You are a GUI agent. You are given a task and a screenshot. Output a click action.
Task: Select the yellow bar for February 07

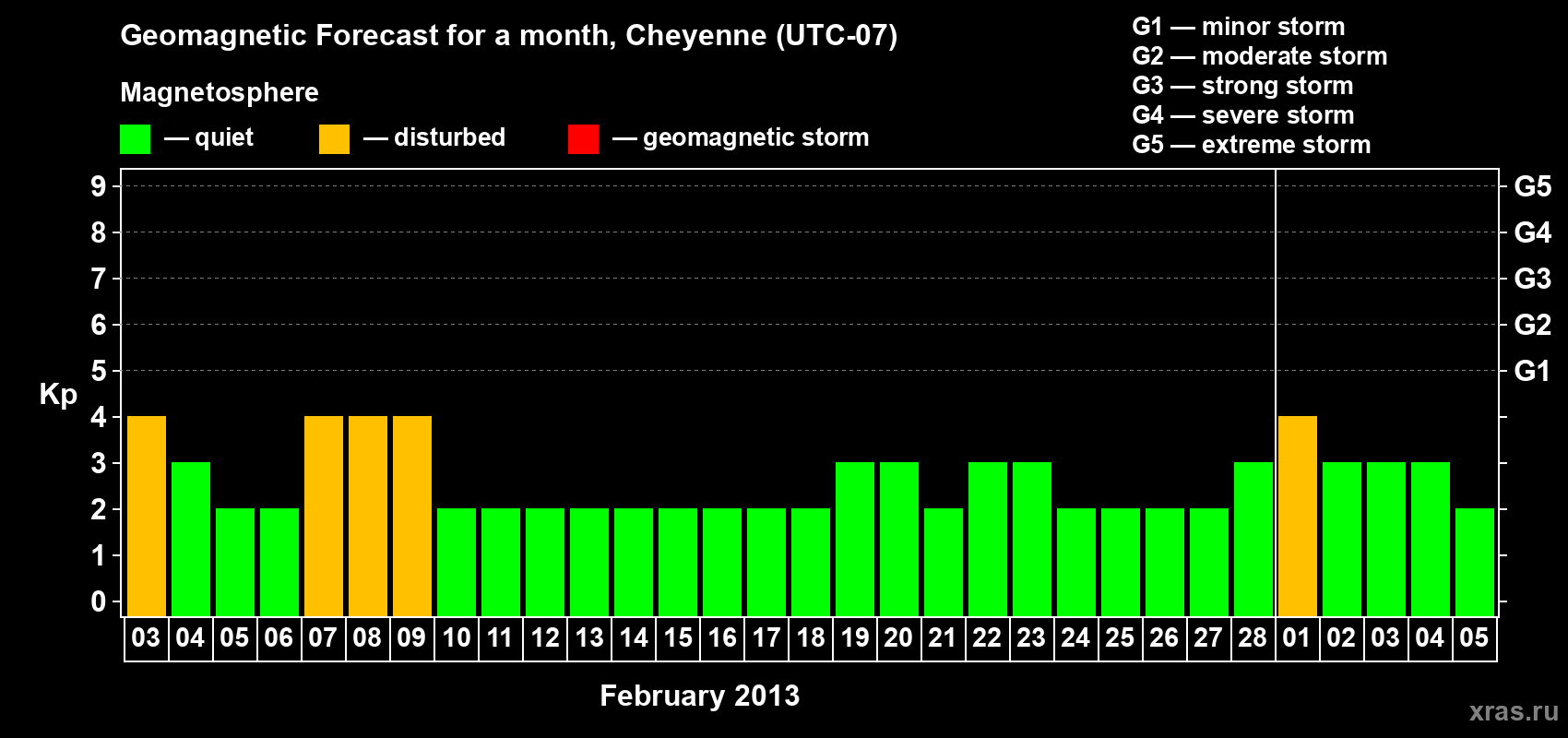point(324,516)
